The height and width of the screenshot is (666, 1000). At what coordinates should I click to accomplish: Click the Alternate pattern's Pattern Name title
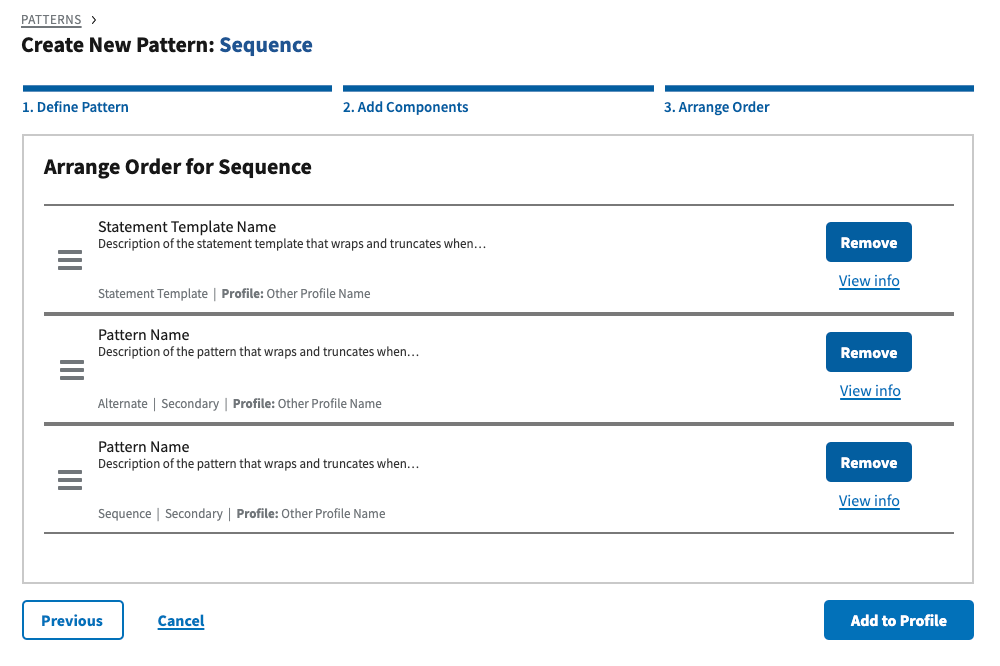tap(144, 335)
